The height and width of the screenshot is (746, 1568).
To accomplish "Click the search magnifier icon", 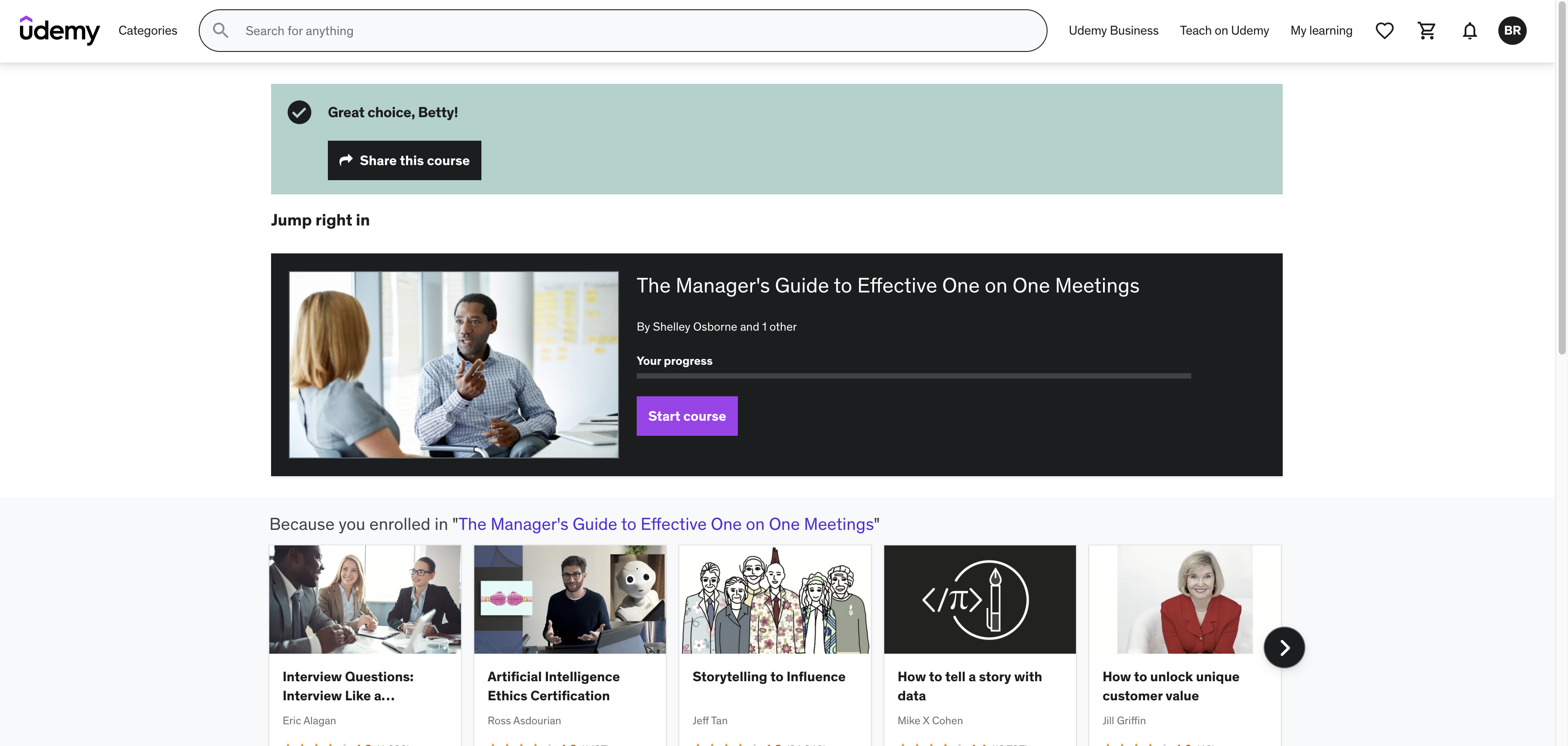I will click(221, 31).
